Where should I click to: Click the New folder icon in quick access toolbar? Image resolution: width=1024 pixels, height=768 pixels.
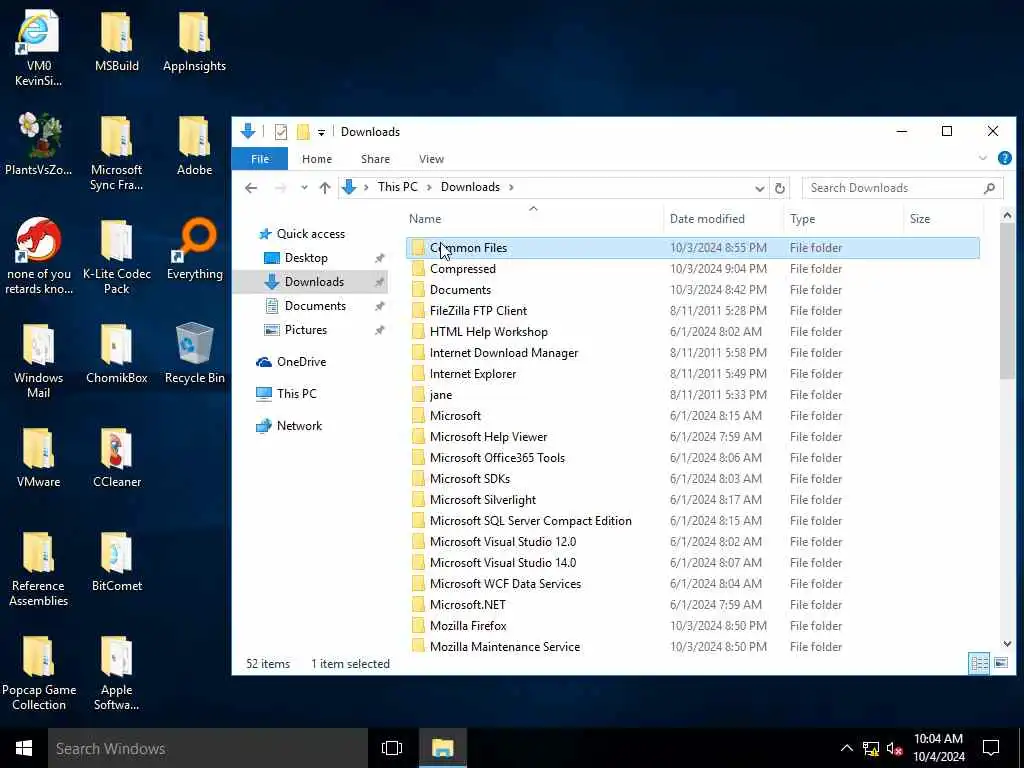[302, 132]
